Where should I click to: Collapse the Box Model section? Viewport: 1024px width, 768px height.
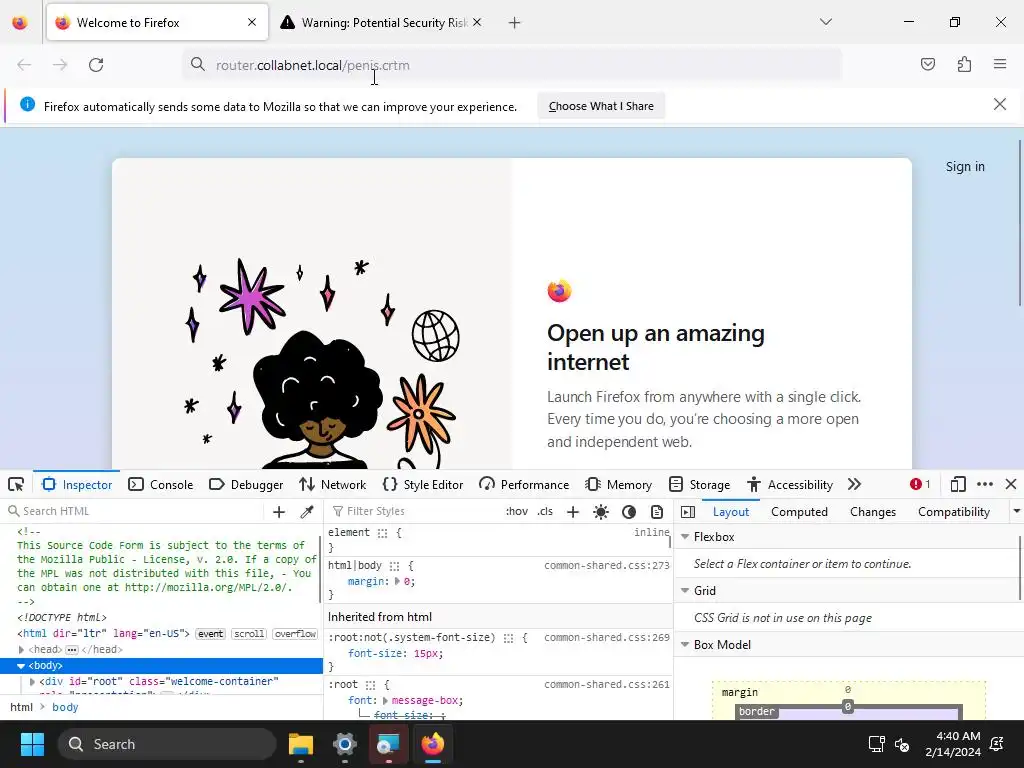pyautogui.click(x=685, y=645)
